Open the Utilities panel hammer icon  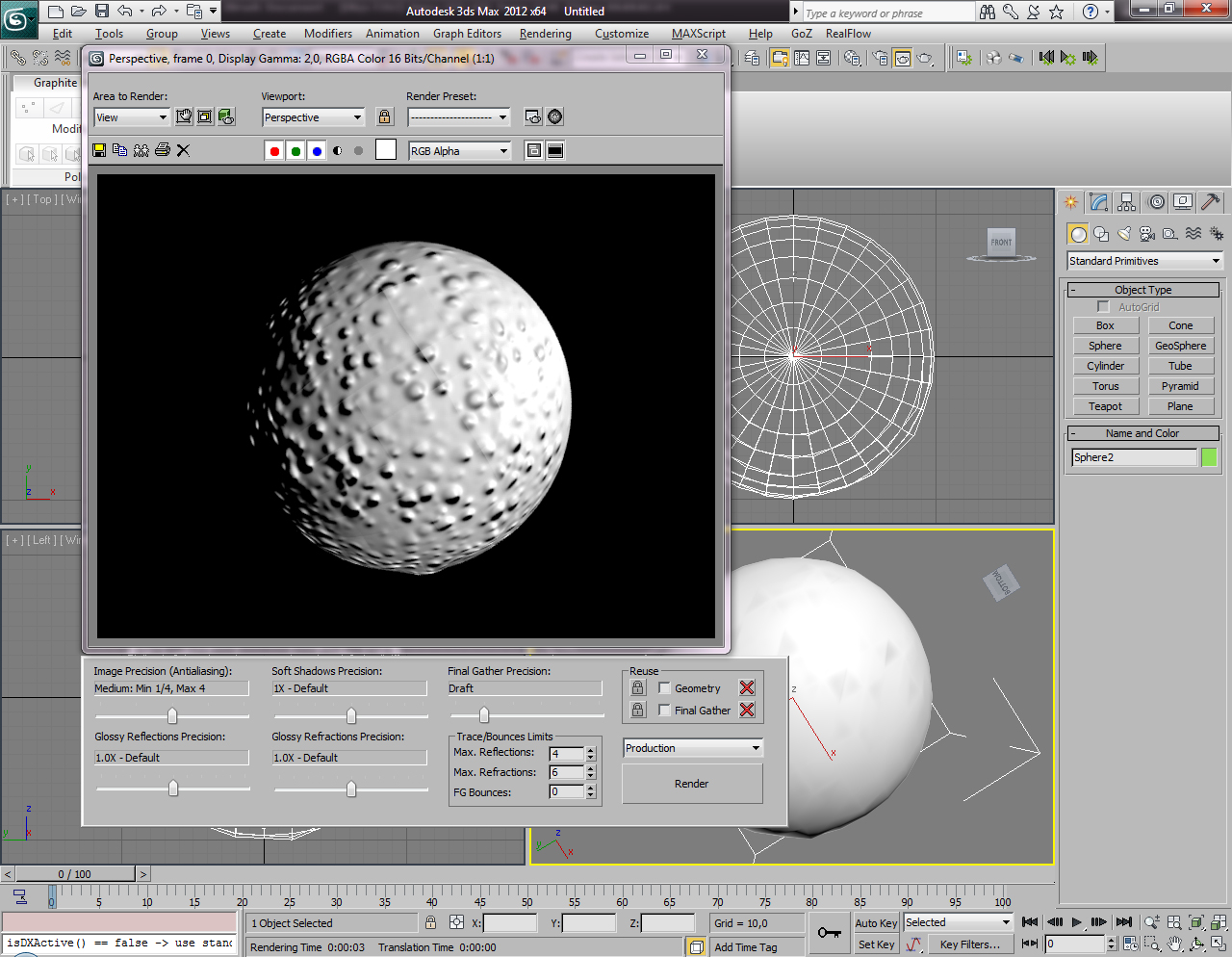pyautogui.click(x=1211, y=202)
